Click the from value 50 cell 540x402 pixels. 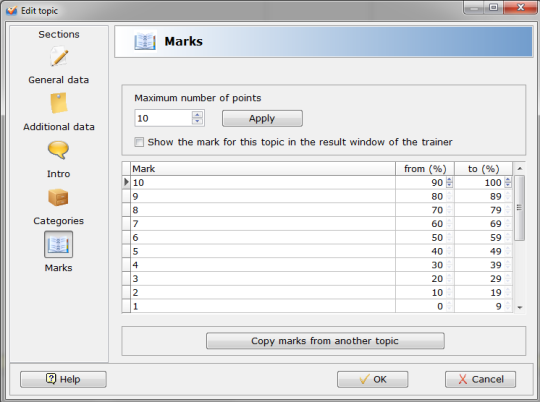[425, 238]
